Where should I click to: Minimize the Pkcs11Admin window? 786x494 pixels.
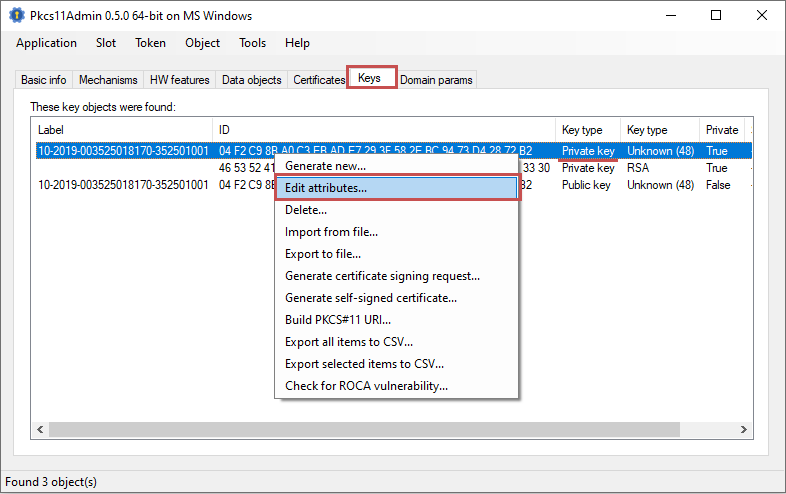pyautogui.click(x=671, y=16)
